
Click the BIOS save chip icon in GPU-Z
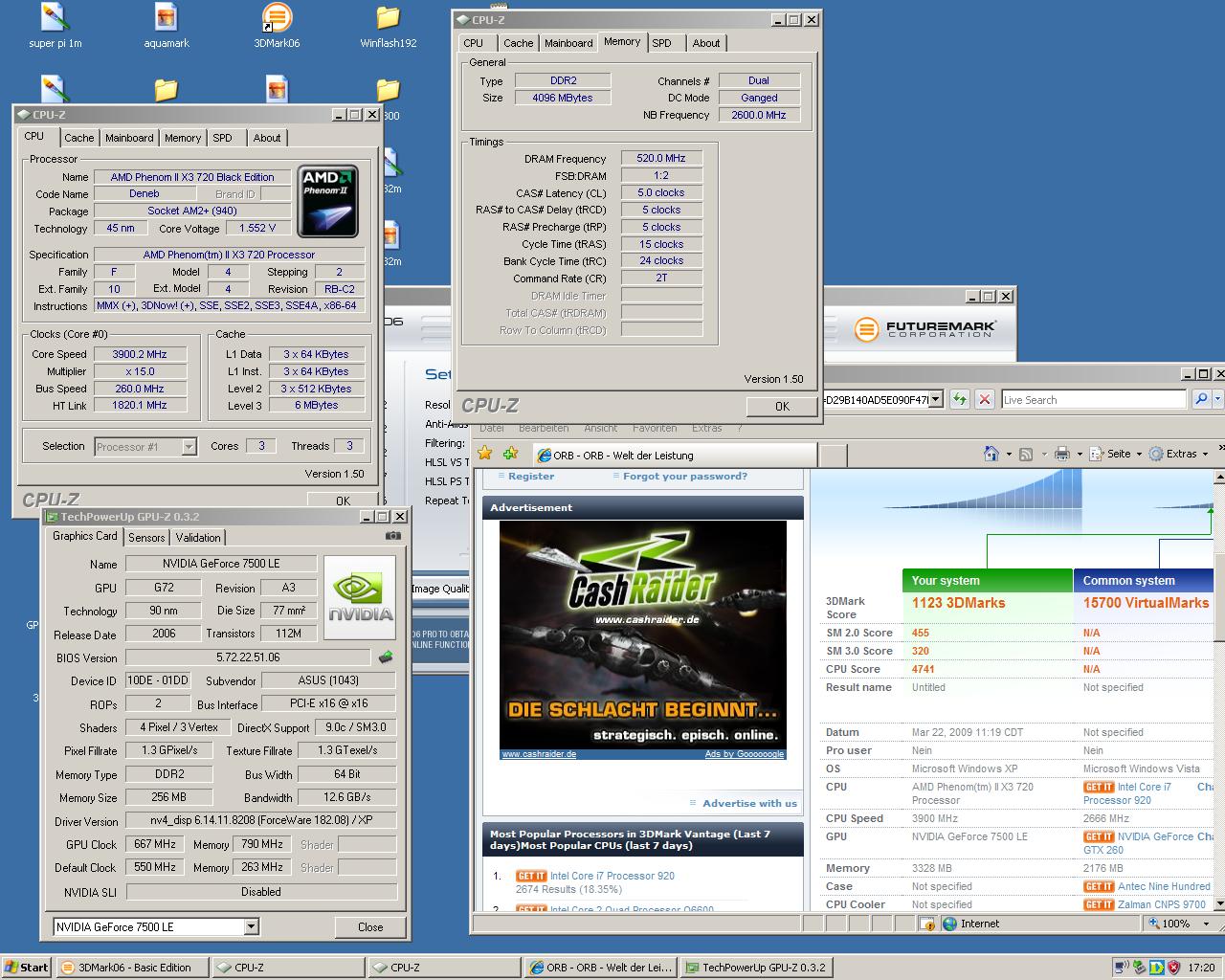click(386, 657)
